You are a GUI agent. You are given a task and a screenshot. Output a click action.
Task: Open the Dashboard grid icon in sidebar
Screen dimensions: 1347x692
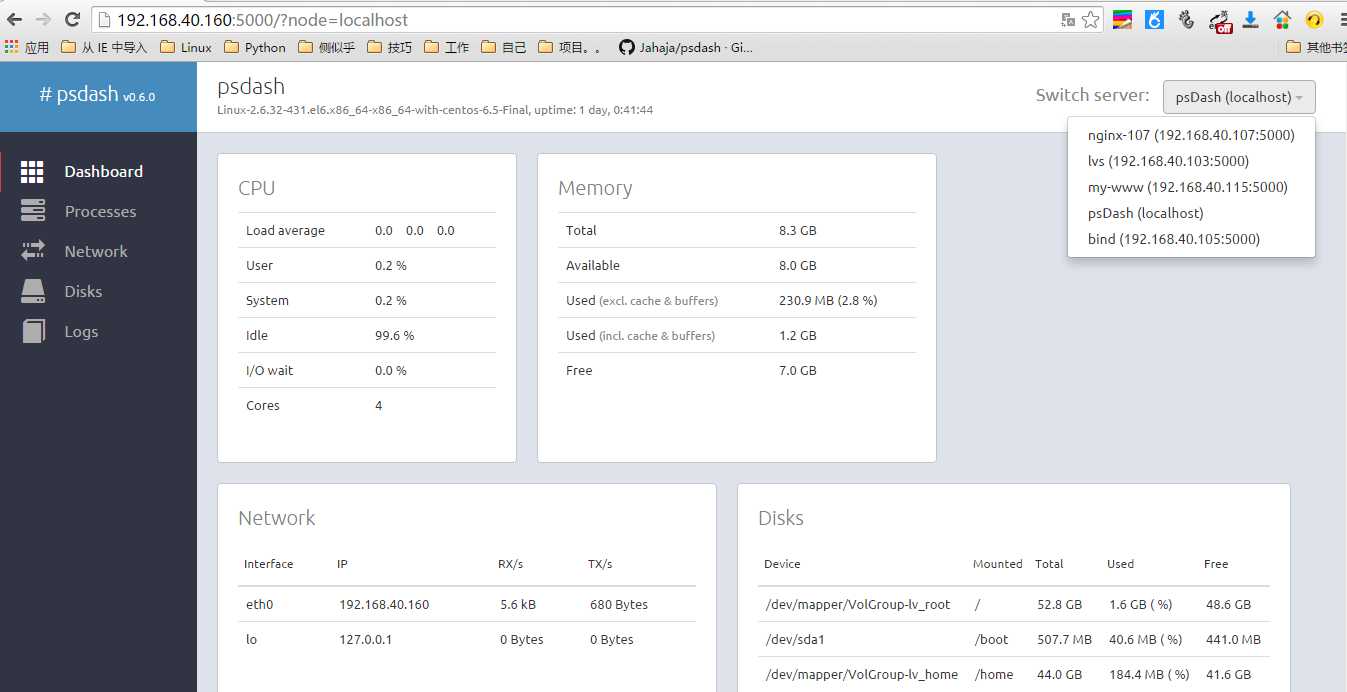pos(32,172)
